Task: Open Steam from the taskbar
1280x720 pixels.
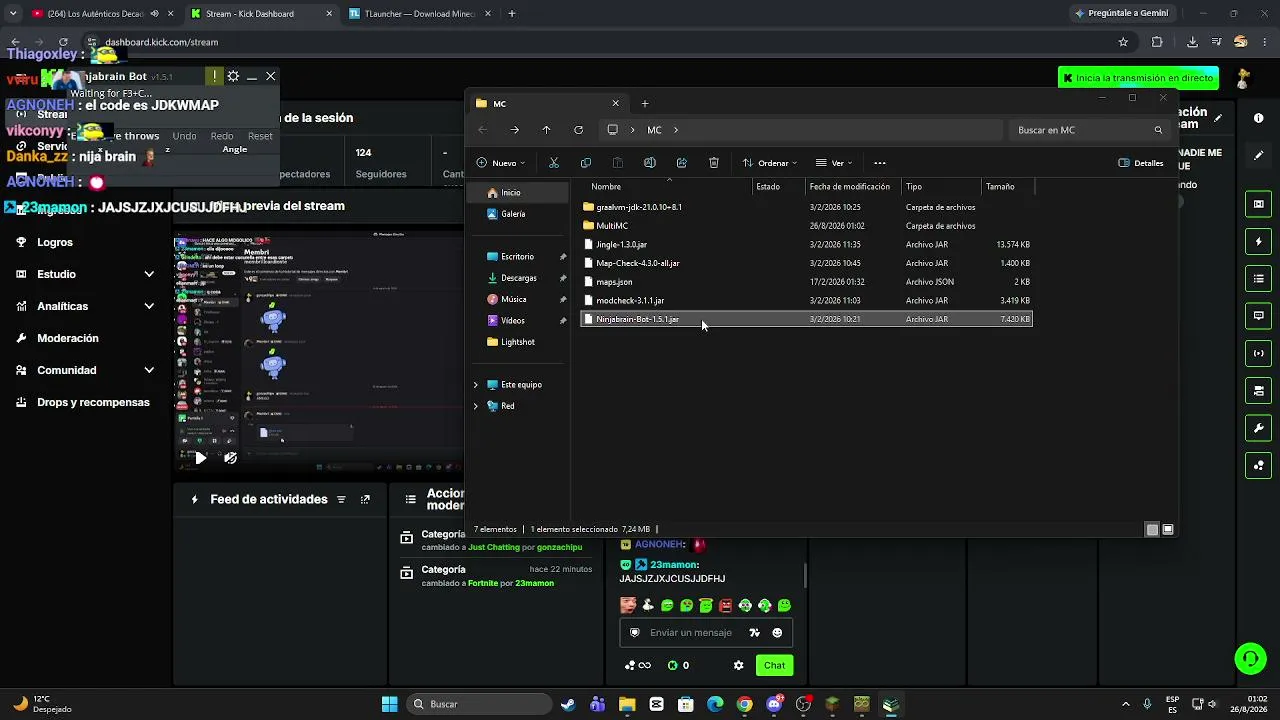Action: 568,704
